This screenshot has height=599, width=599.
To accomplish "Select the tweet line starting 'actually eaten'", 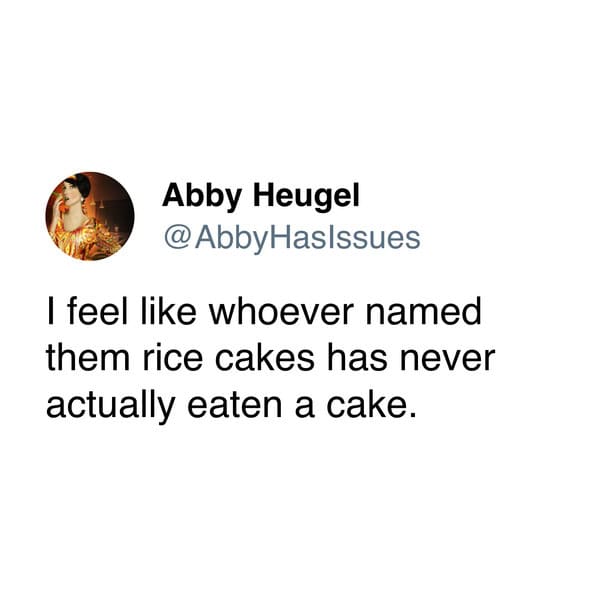I will [x=231, y=406].
